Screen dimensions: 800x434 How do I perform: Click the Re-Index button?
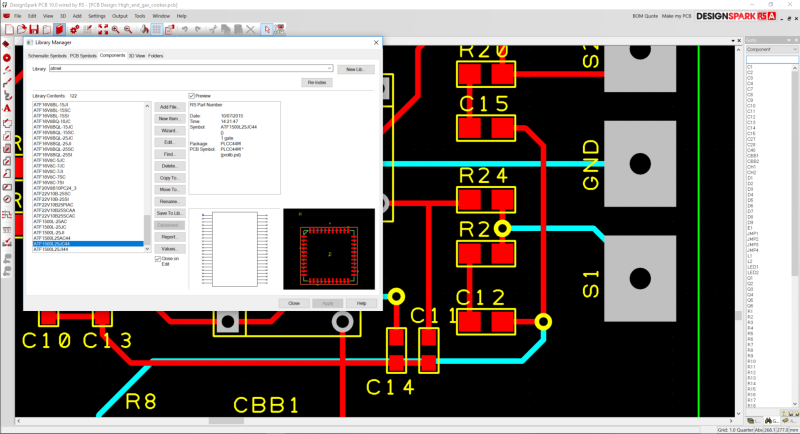[x=317, y=83]
